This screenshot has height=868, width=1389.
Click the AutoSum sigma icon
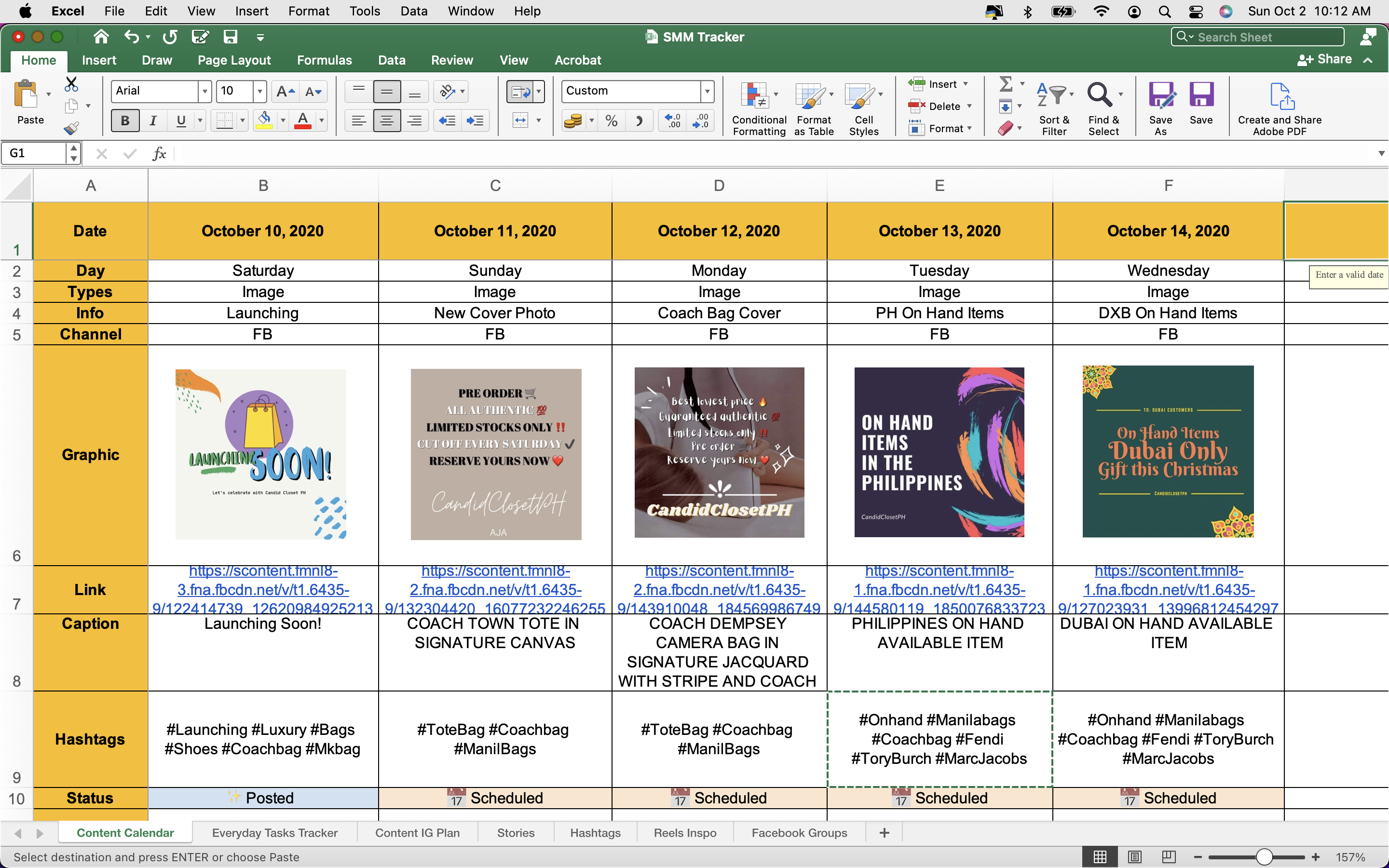pyautogui.click(x=1006, y=84)
